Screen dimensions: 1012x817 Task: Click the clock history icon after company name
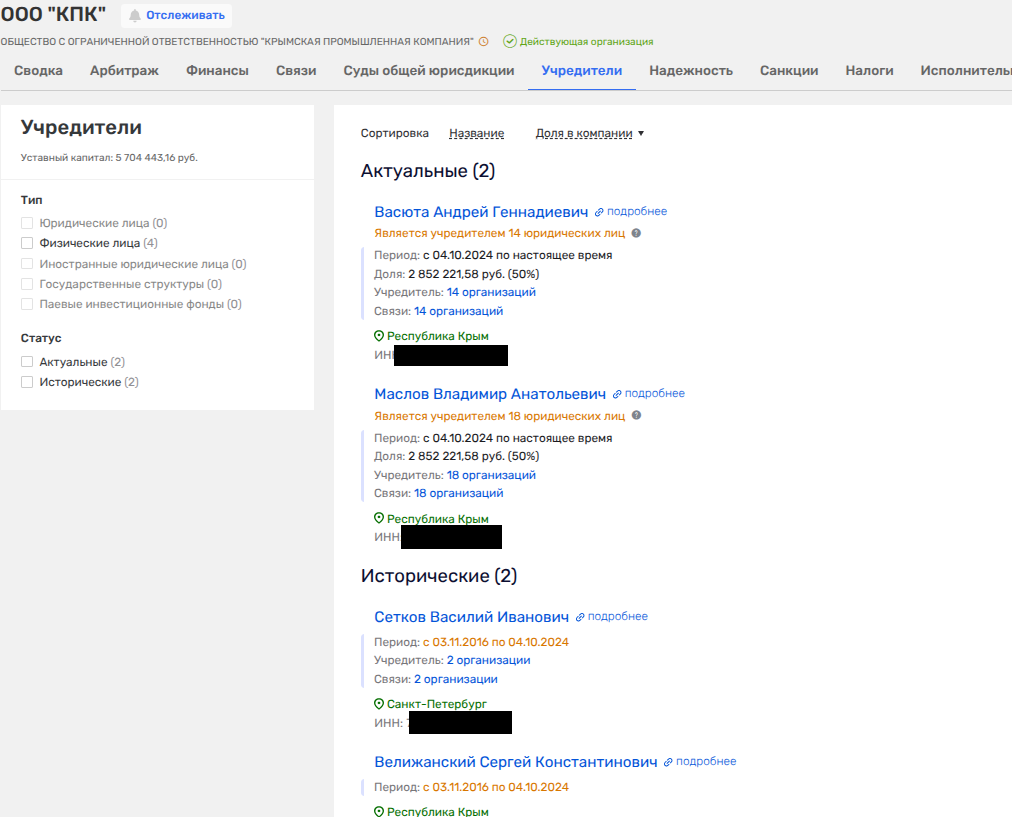(x=484, y=42)
